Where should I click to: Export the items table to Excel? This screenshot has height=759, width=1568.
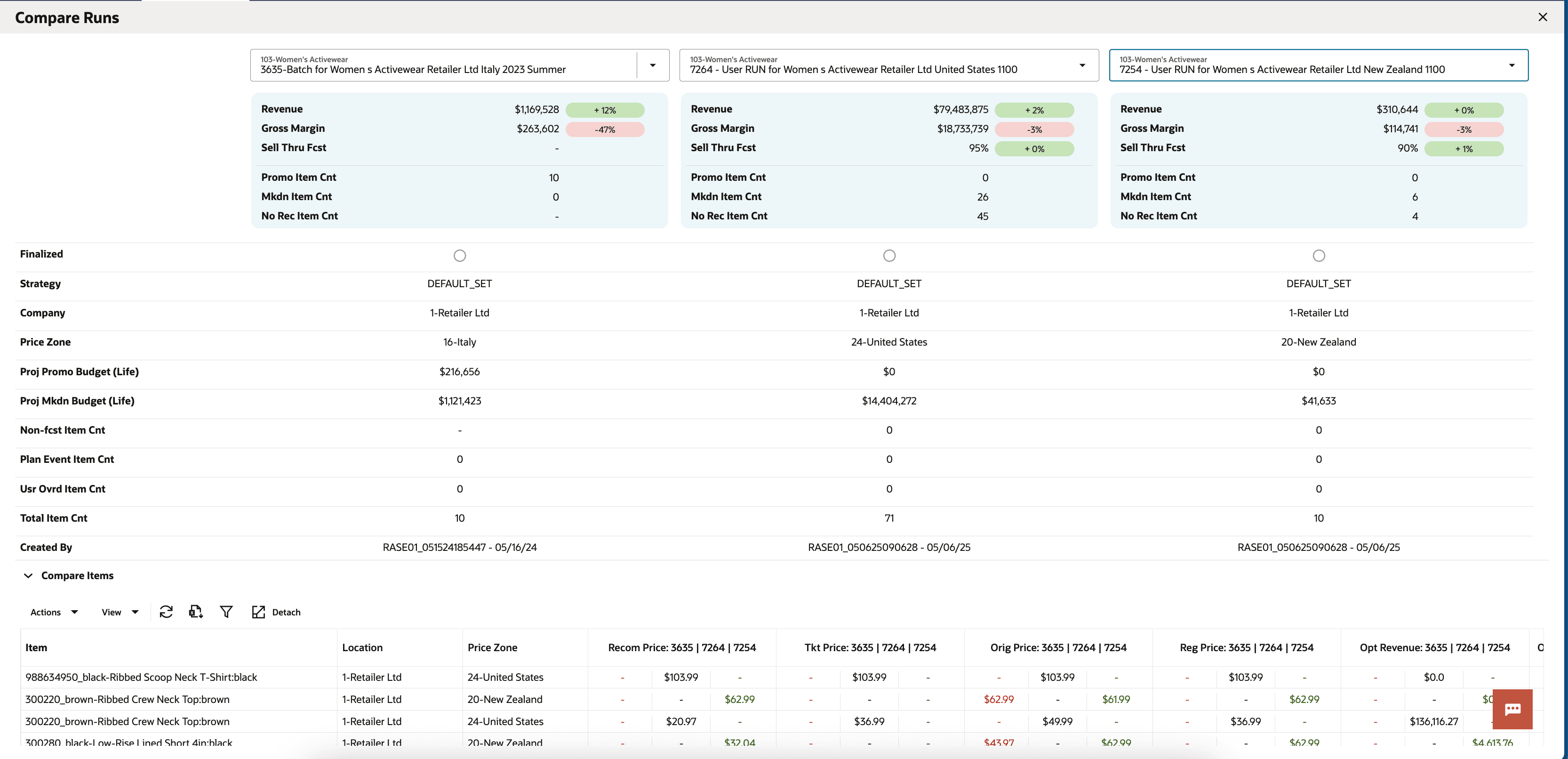(x=195, y=612)
